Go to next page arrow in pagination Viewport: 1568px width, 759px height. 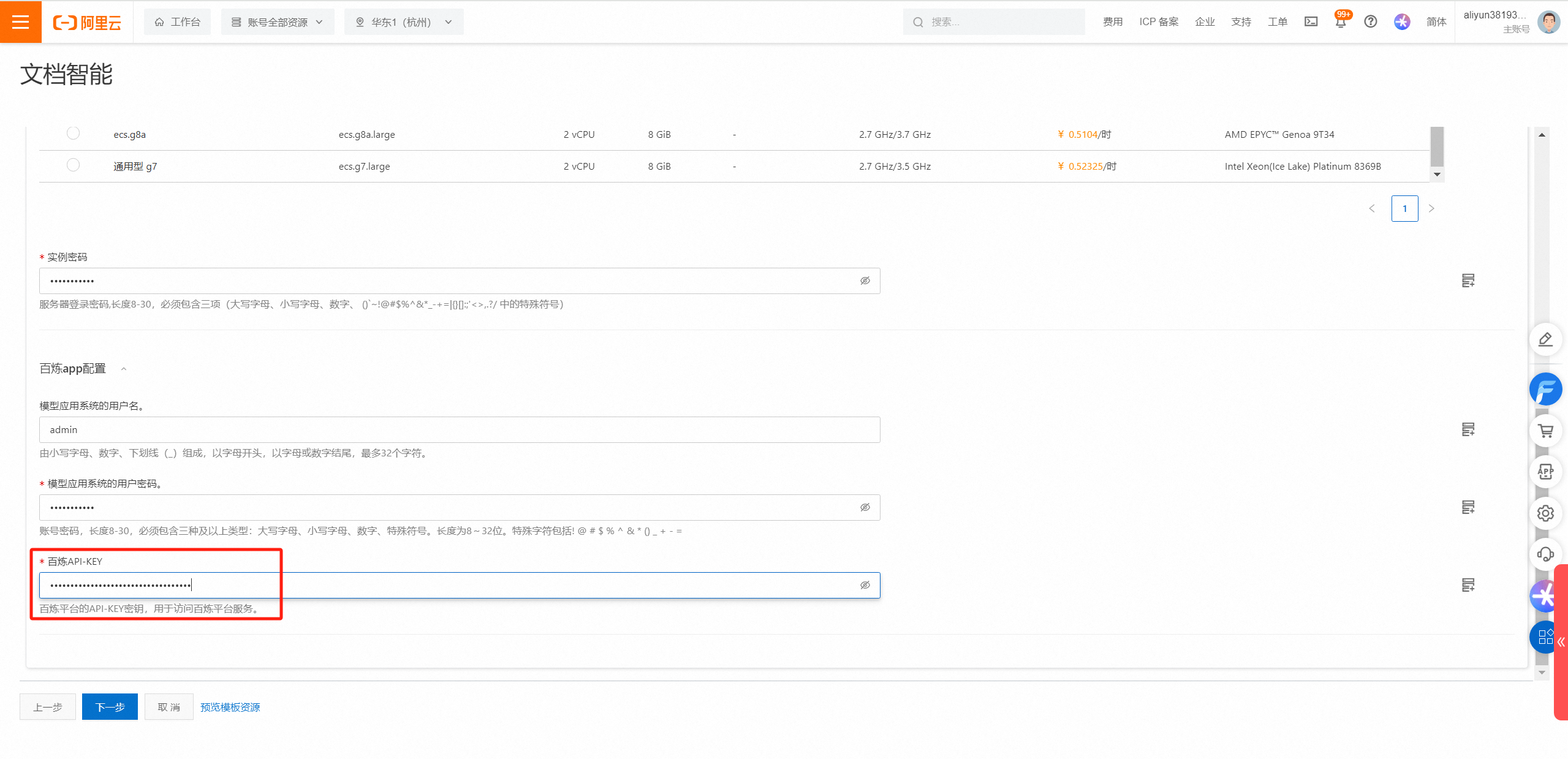[x=1431, y=208]
